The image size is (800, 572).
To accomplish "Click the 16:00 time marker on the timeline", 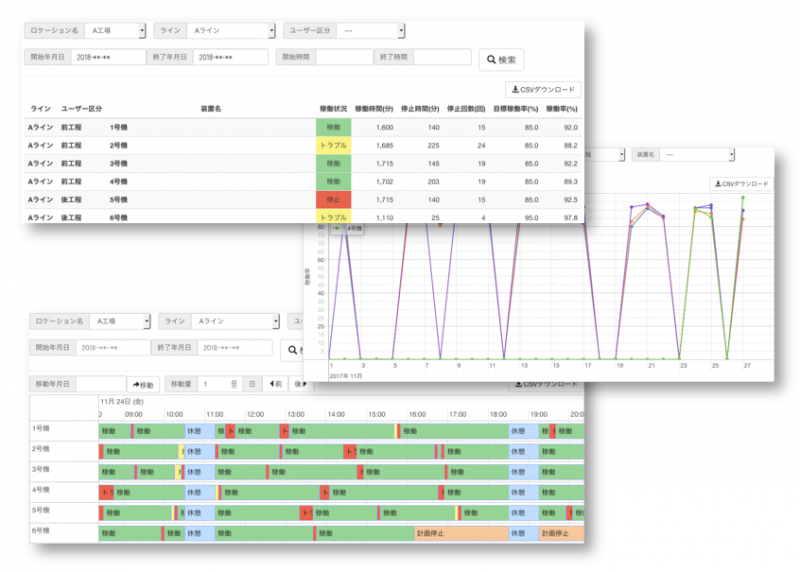I will point(417,414).
